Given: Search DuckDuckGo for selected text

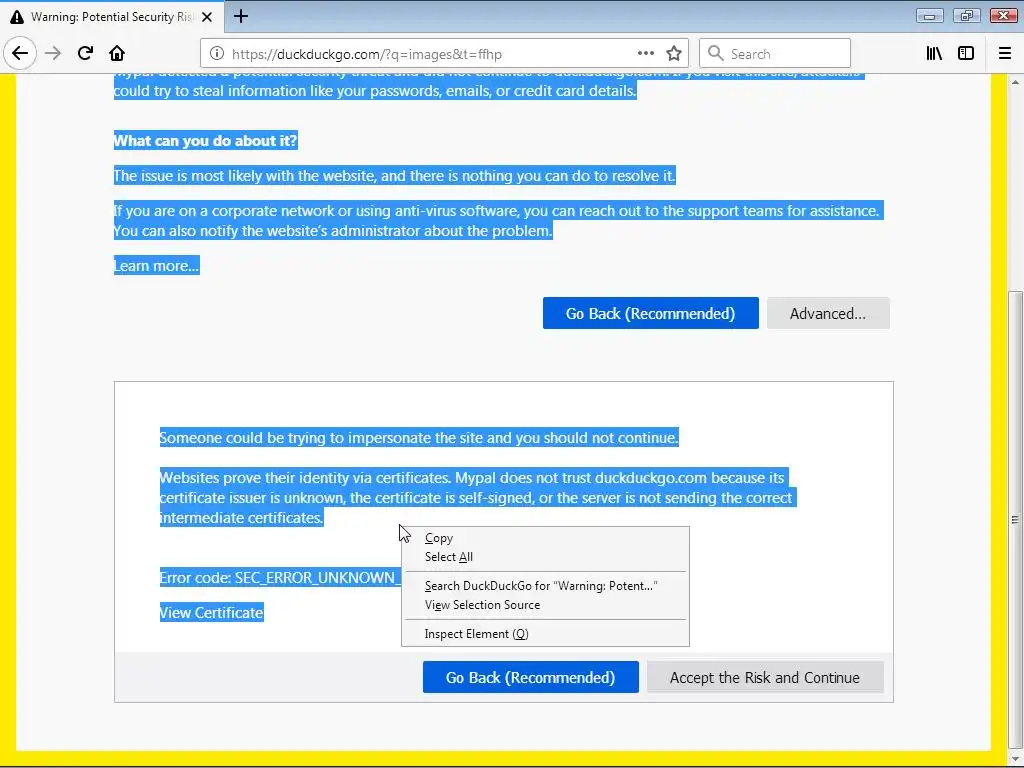Looking at the screenshot, I should tap(541, 586).
